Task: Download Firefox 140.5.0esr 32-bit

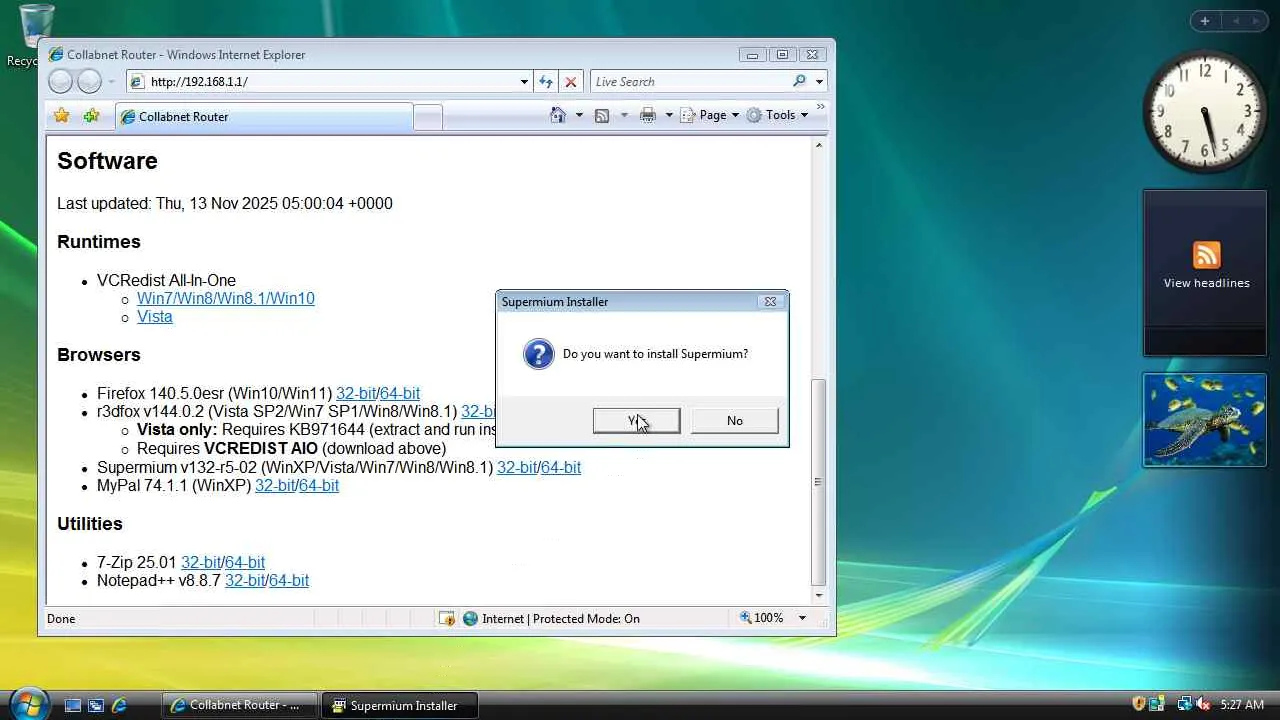Action: click(x=356, y=394)
